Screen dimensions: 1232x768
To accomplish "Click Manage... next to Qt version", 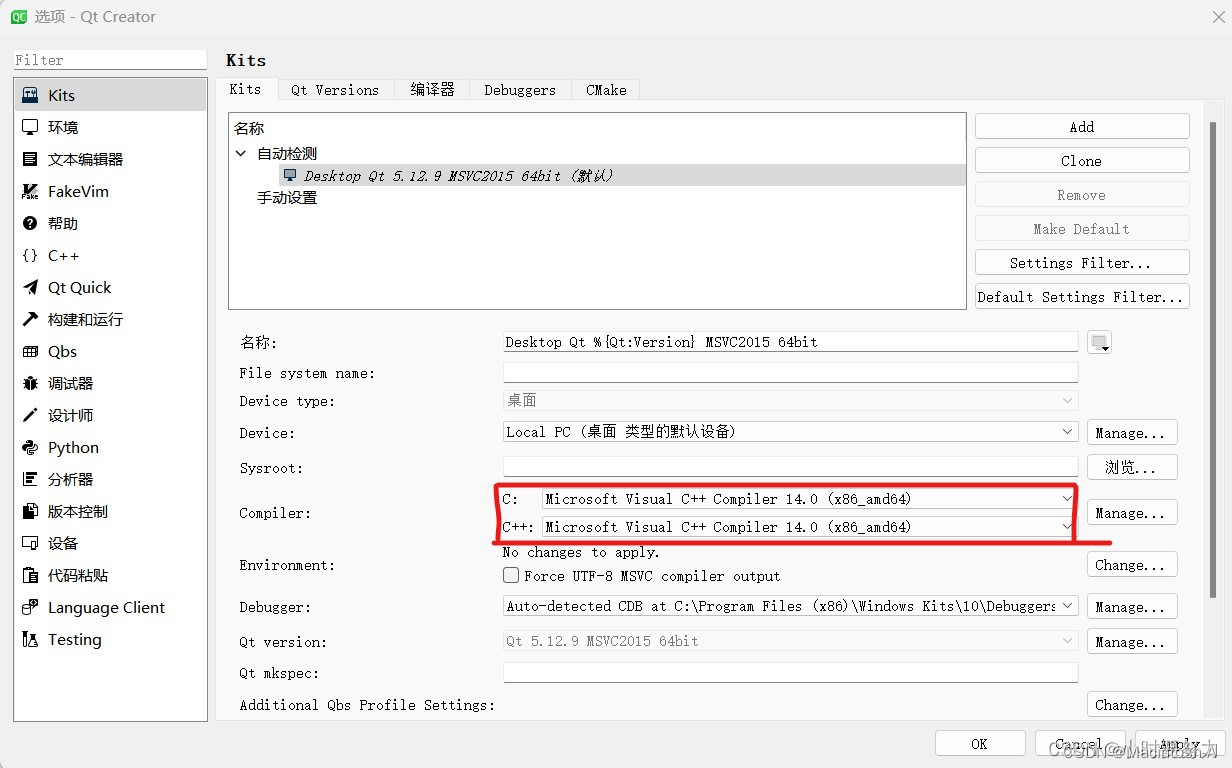I will point(1132,642).
